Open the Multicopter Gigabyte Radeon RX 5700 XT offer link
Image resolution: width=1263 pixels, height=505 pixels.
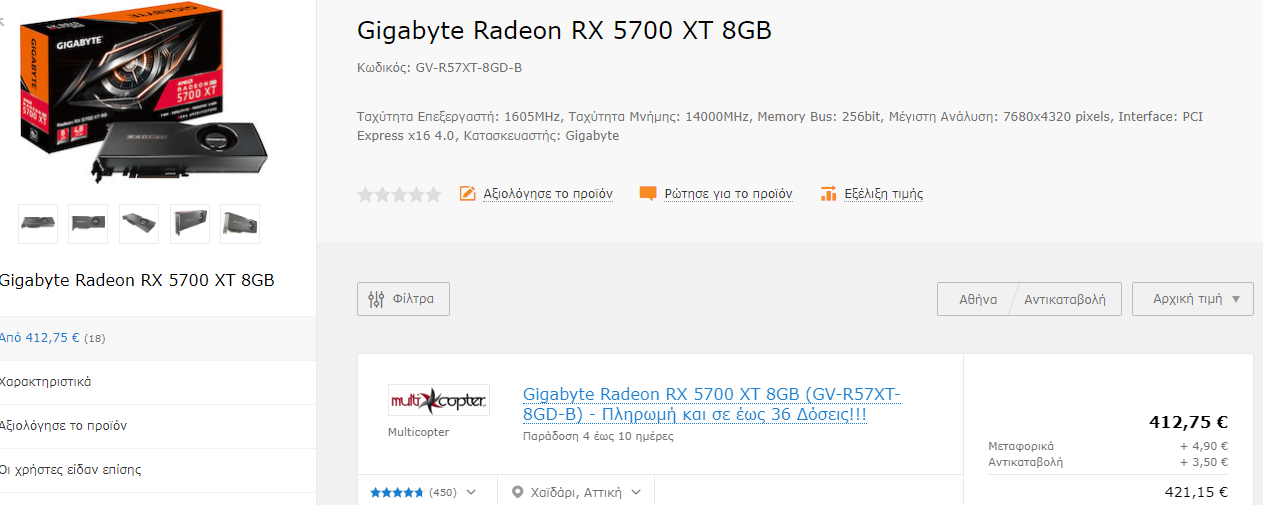(x=712, y=404)
